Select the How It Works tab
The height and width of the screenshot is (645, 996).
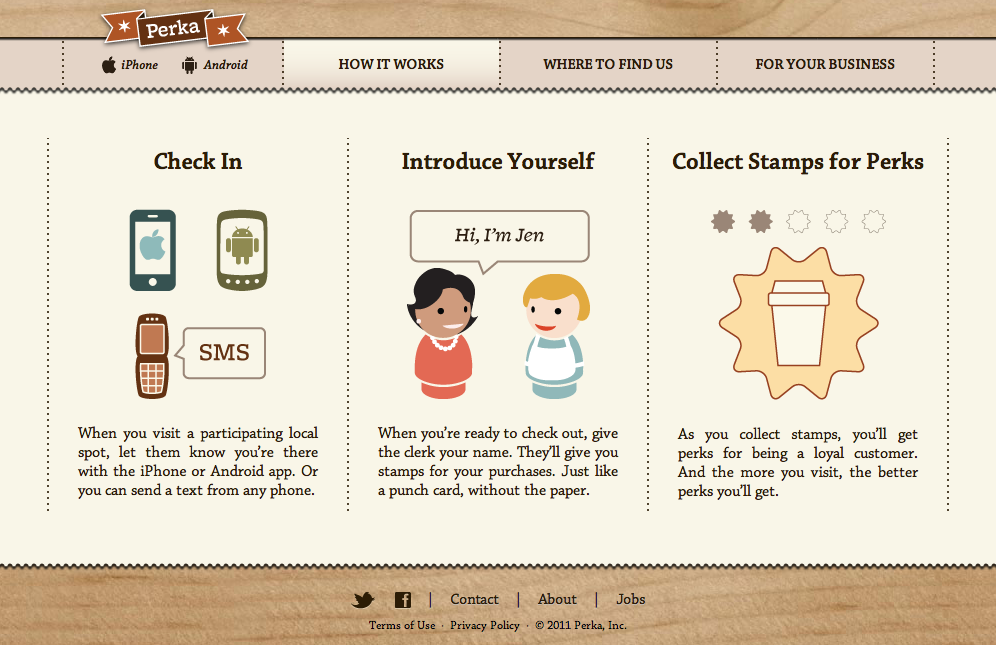pos(391,64)
